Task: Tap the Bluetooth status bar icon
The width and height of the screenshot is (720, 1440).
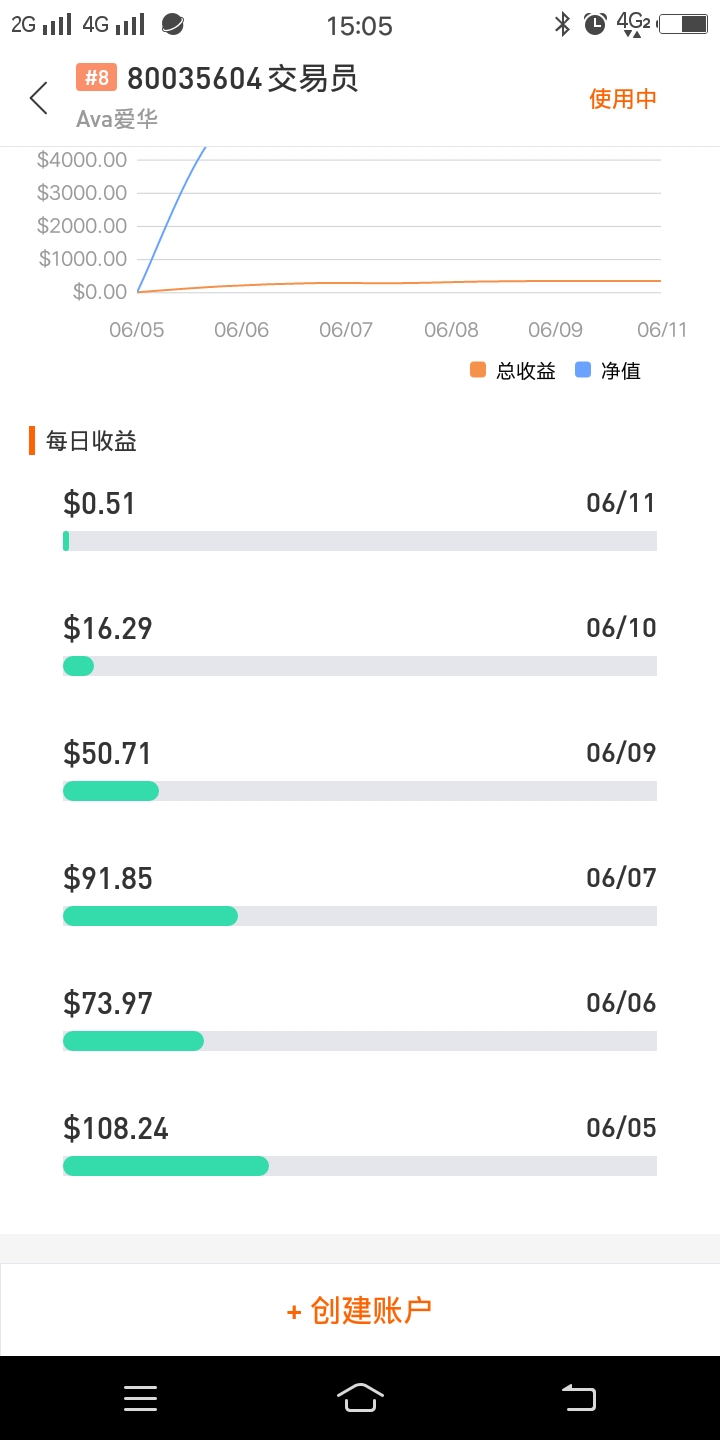Action: pos(563,24)
